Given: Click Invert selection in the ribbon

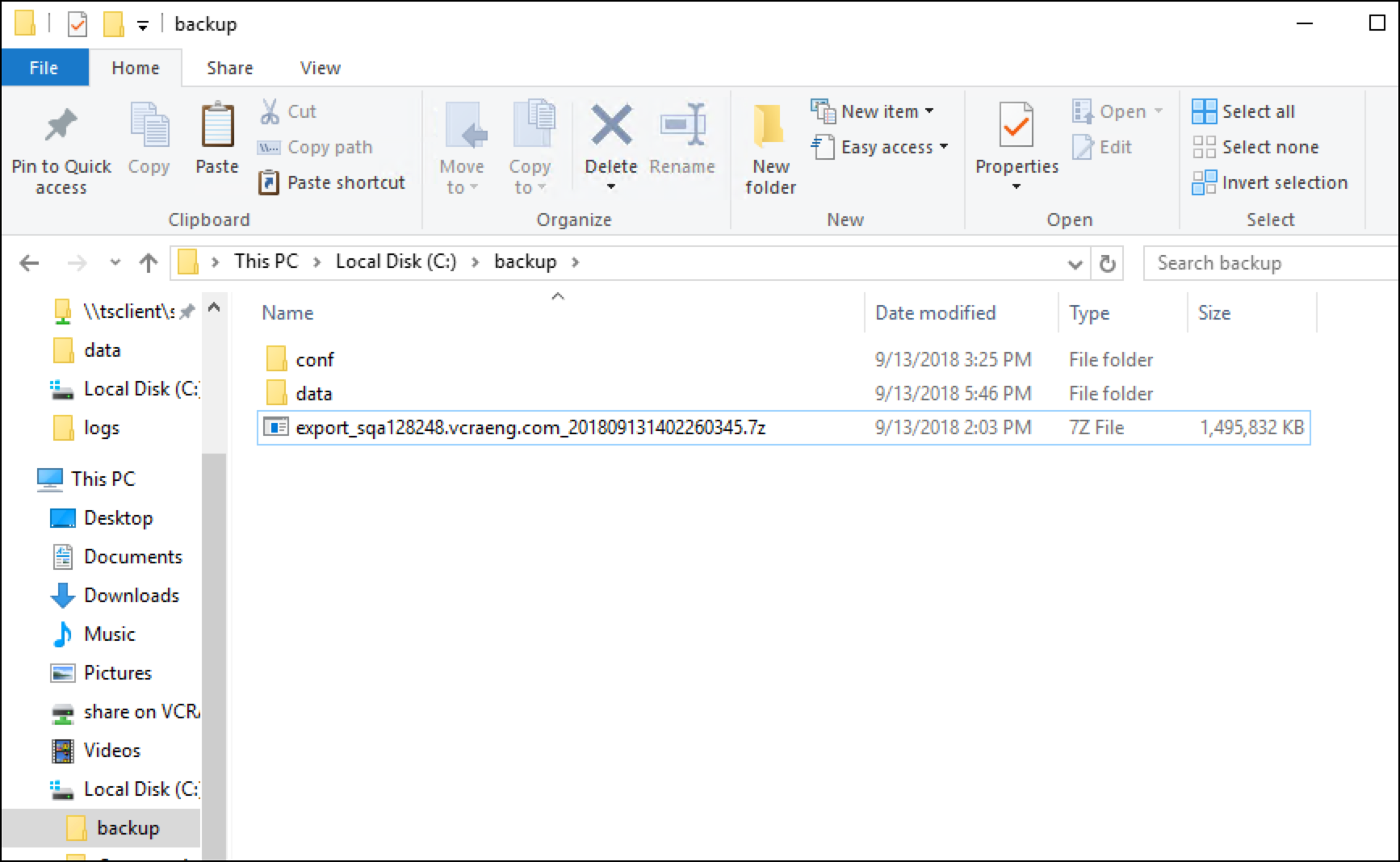Looking at the screenshot, I should coord(1271,182).
